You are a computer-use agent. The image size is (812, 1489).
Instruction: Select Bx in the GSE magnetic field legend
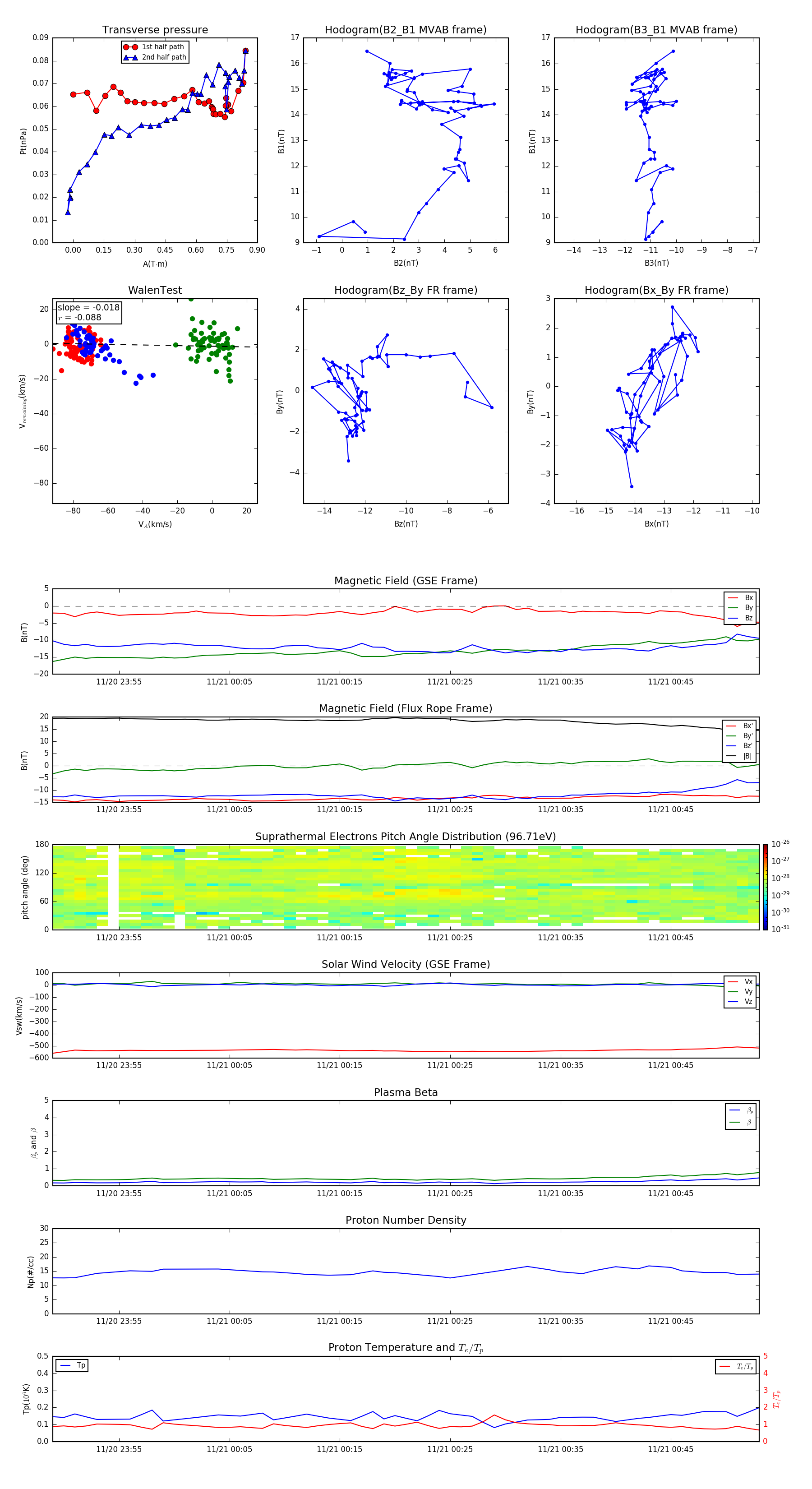pos(741,598)
